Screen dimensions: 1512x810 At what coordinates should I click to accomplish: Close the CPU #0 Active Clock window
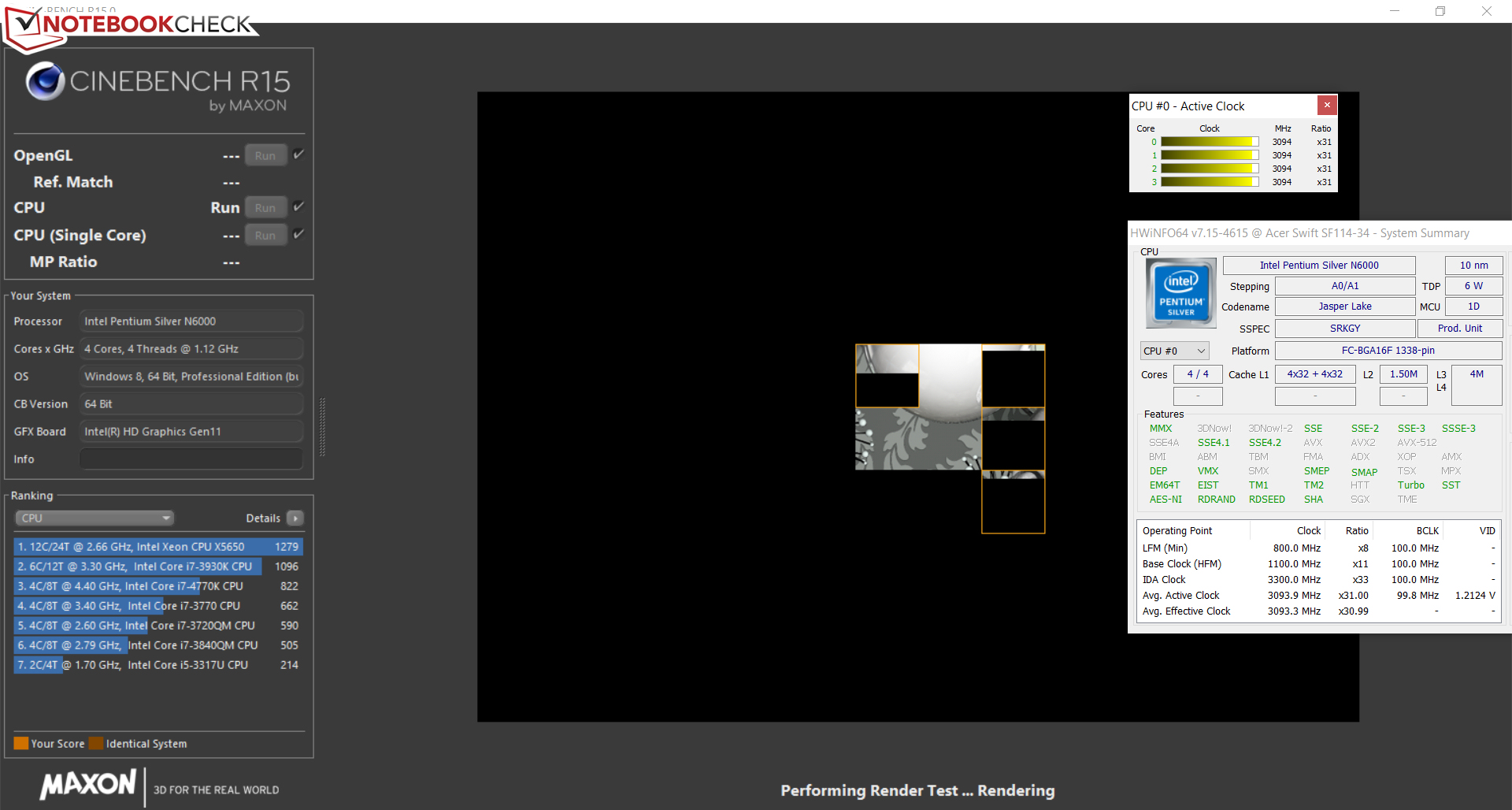(x=1327, y=105)
